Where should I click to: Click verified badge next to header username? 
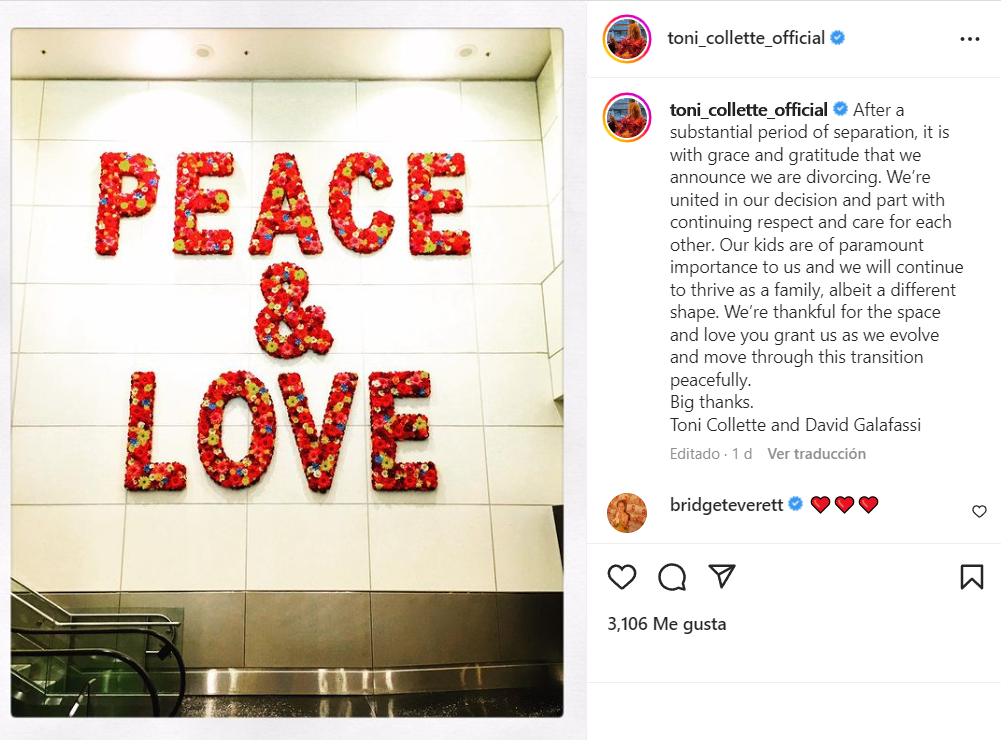tap(838, 38)
